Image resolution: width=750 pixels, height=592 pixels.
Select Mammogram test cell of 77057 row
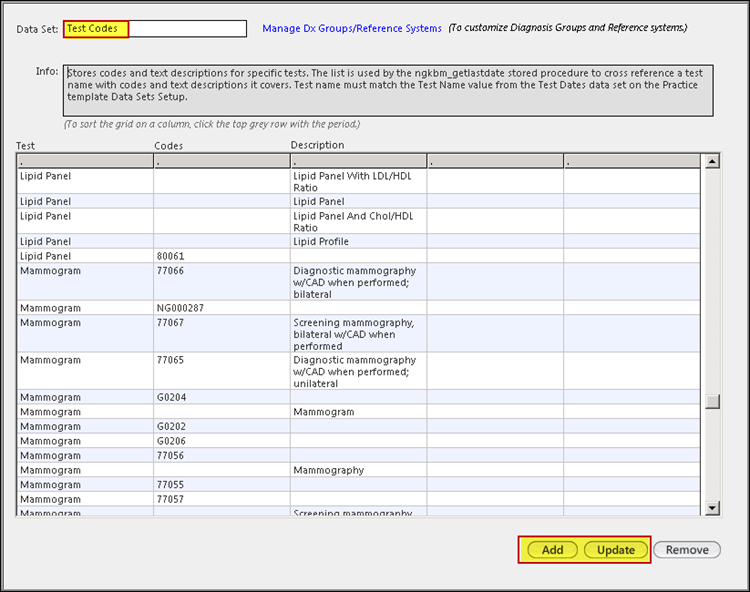pyautogui.click(x=86, y=499)
